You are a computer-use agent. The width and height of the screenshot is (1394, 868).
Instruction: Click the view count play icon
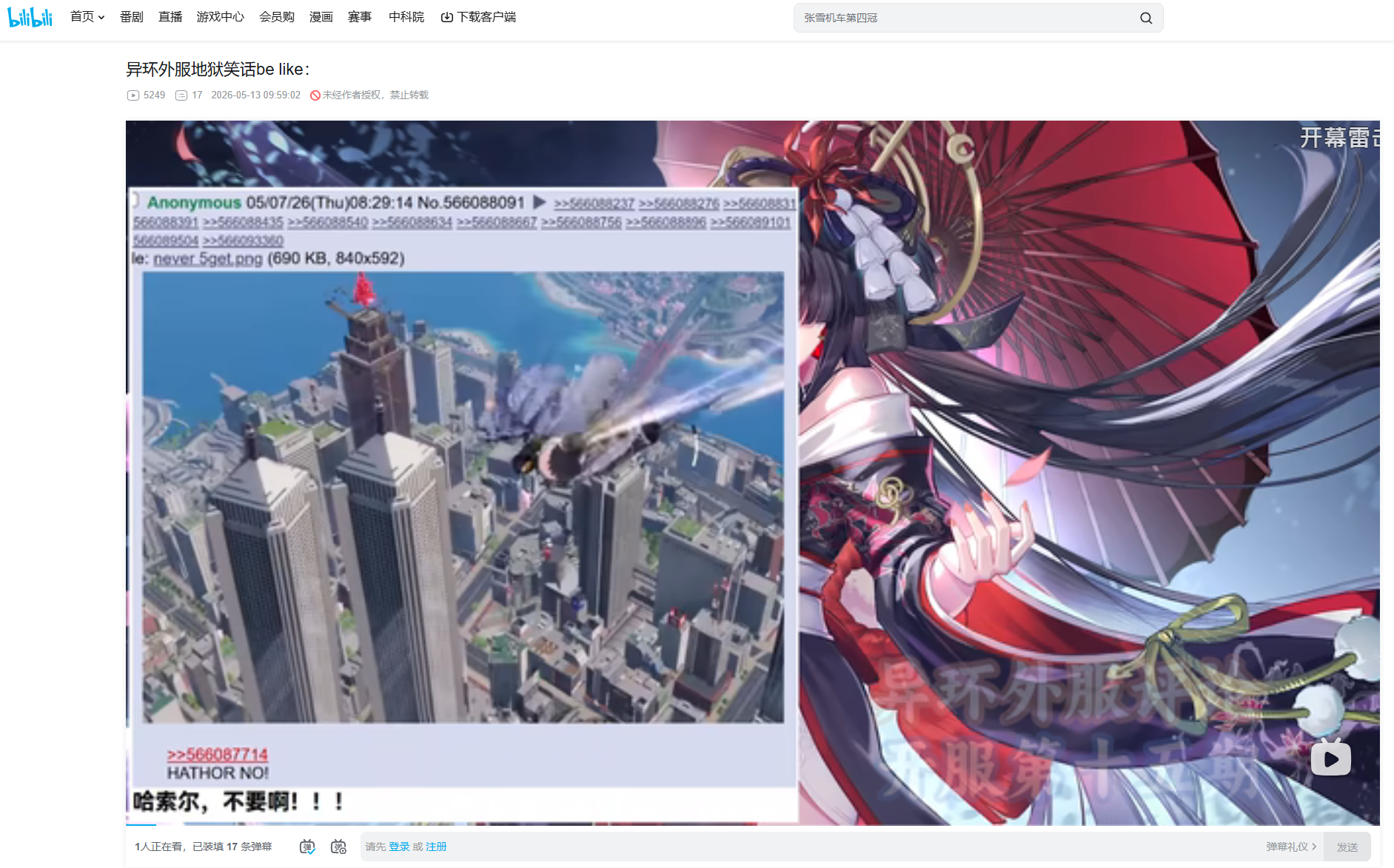point(133,95)
